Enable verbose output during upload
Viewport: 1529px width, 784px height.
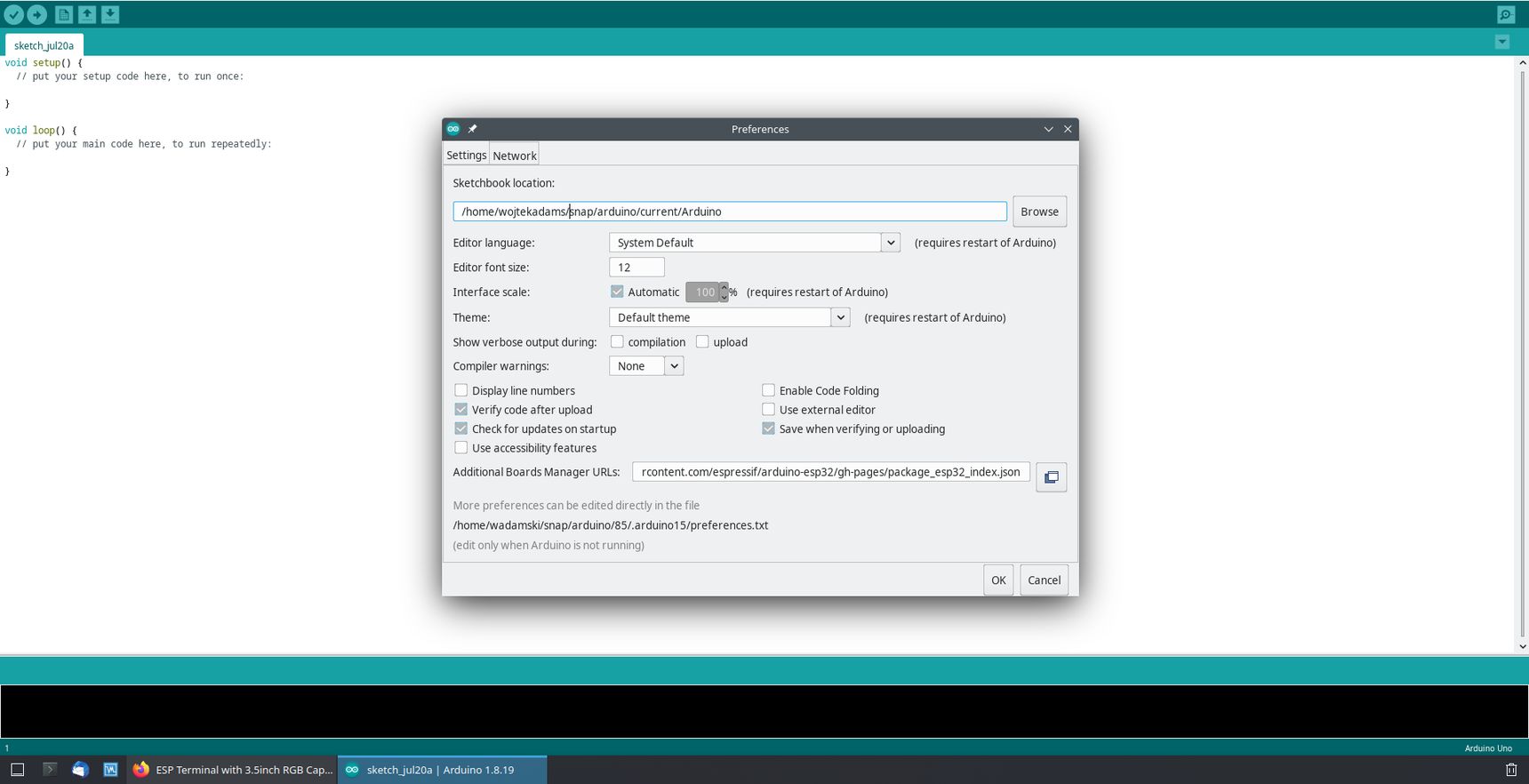pos(702,341)
